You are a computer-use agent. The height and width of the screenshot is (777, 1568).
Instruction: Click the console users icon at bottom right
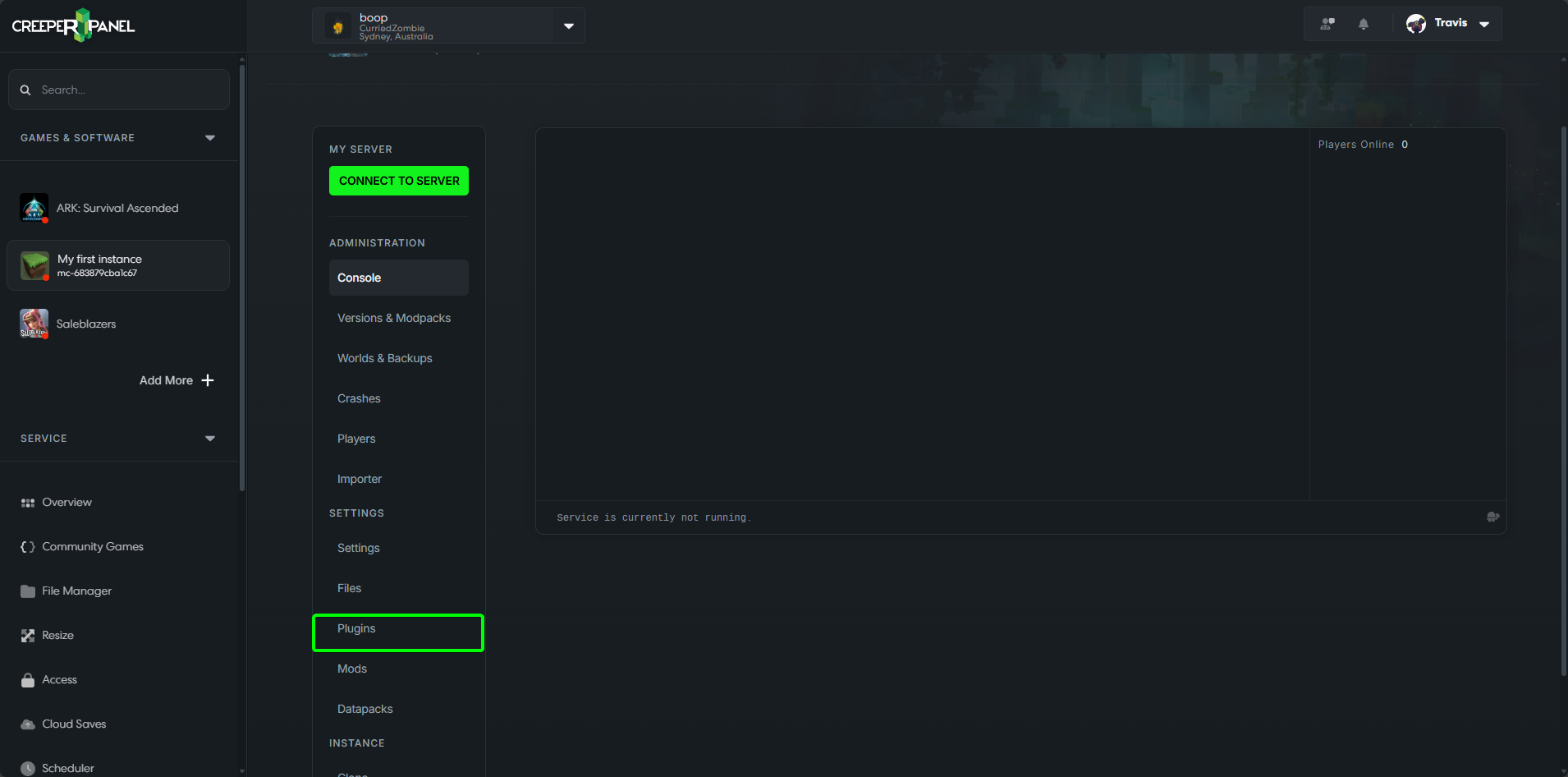tap(1492, 517)
